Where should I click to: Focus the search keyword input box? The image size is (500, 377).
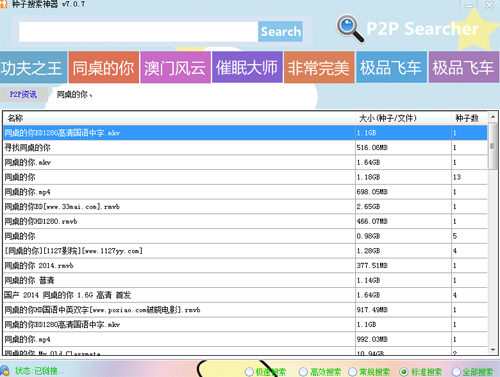[x=138, y=32]
